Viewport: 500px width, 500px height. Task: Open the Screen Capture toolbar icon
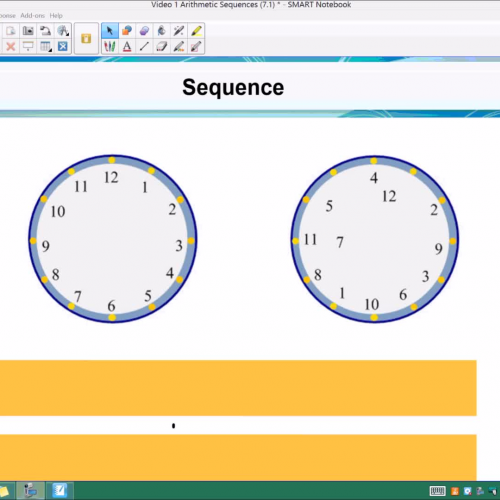[x=28, y=31]
